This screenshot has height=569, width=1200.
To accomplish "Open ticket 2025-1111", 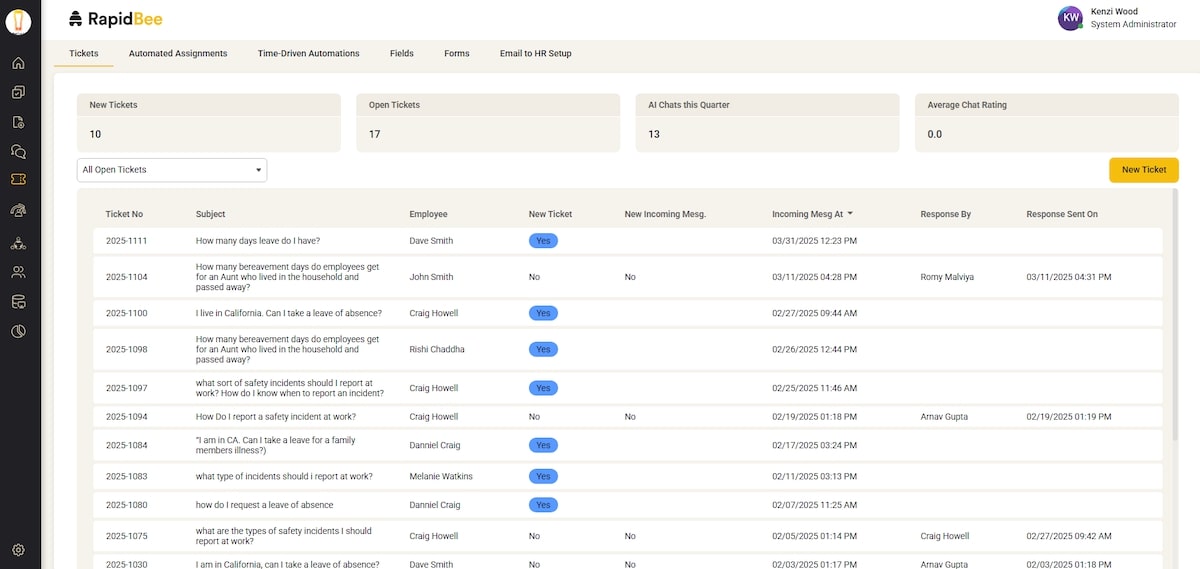I will 126,241.
